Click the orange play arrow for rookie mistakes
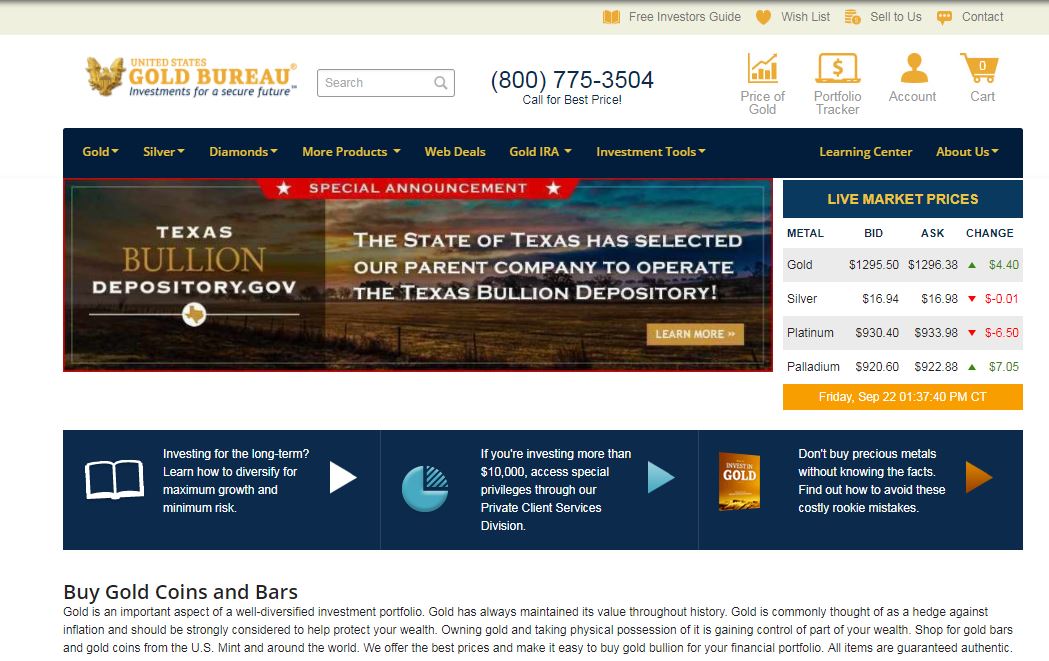 tap(978, 478)
